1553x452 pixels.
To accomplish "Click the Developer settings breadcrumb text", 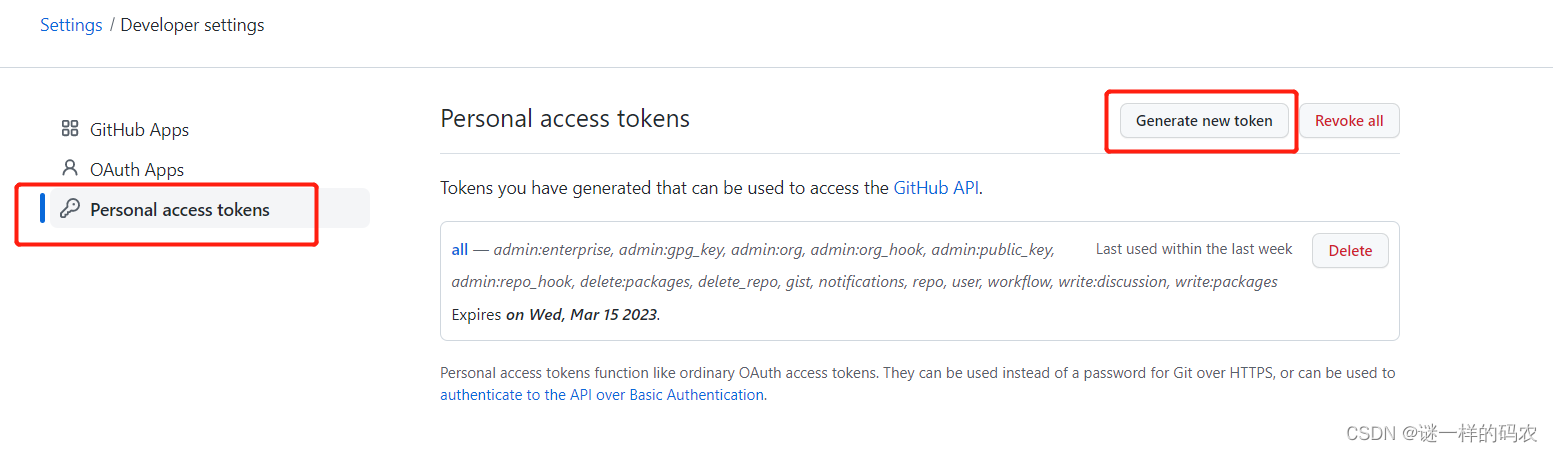I will (192, 25).
